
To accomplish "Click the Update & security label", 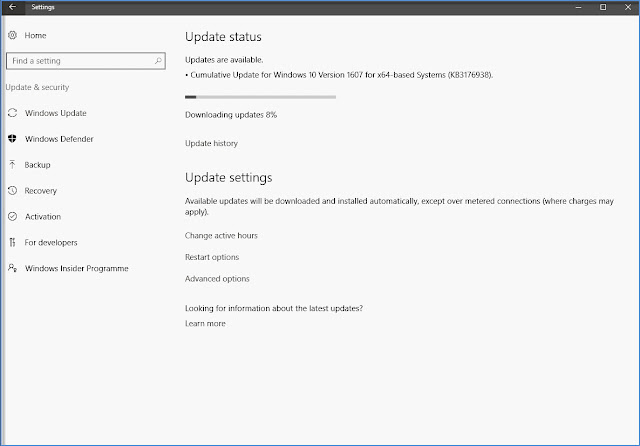I will point(38,87).
